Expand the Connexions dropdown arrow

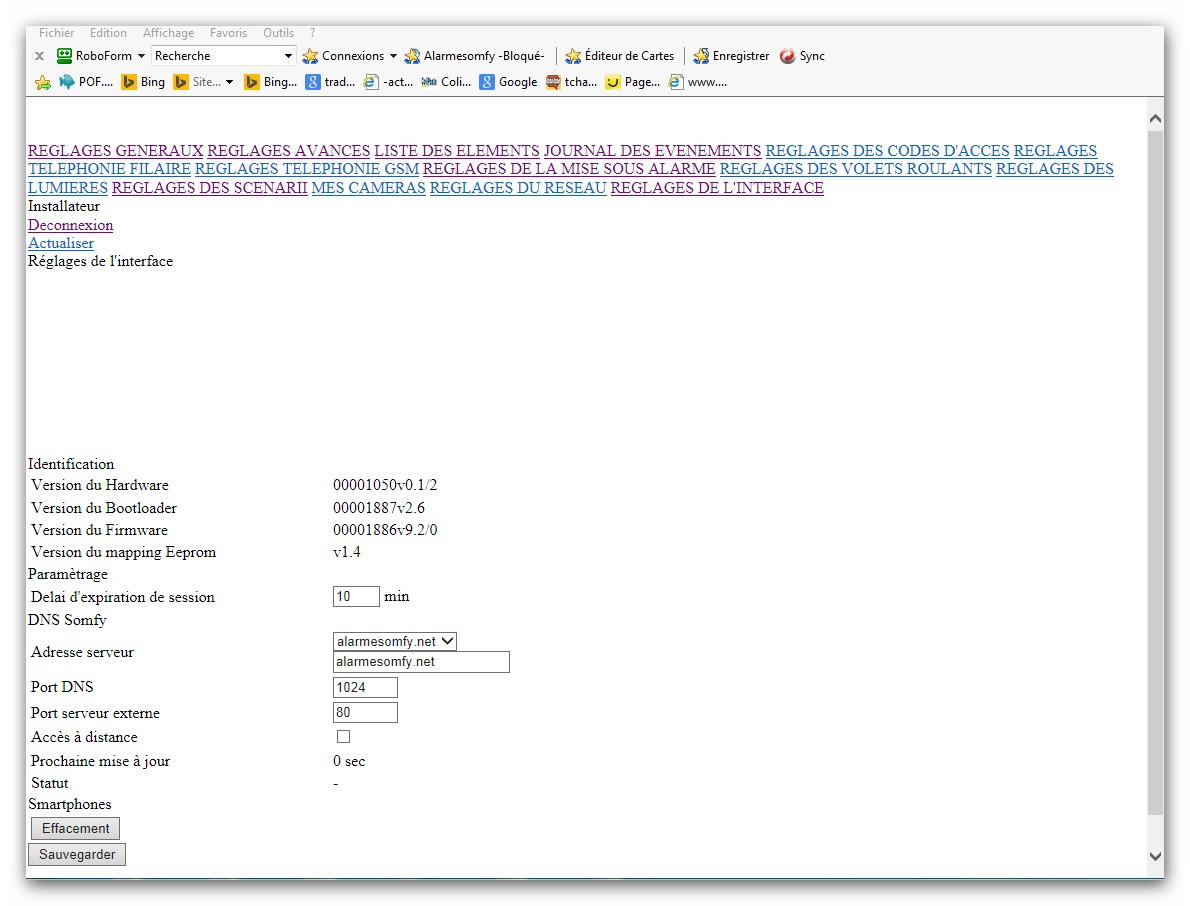[x=393, y=56]
